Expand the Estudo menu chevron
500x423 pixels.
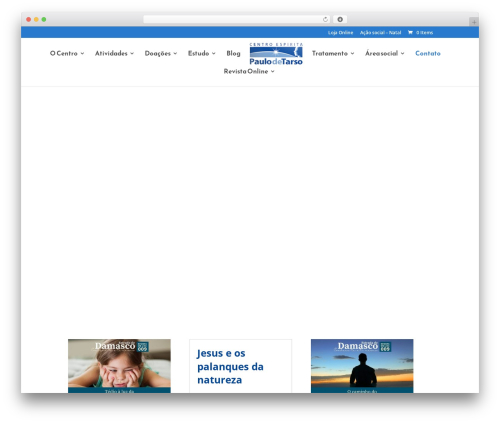214,53
